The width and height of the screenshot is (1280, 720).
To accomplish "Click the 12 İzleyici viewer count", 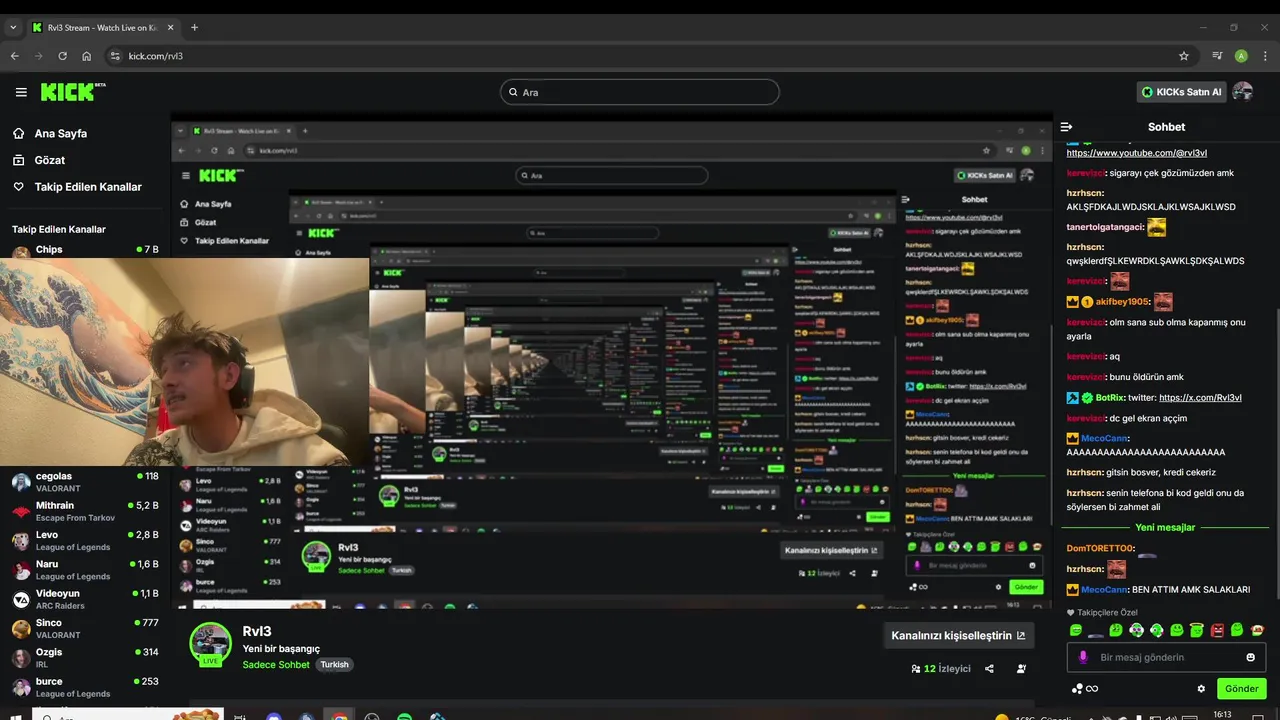I will [940, 669].
